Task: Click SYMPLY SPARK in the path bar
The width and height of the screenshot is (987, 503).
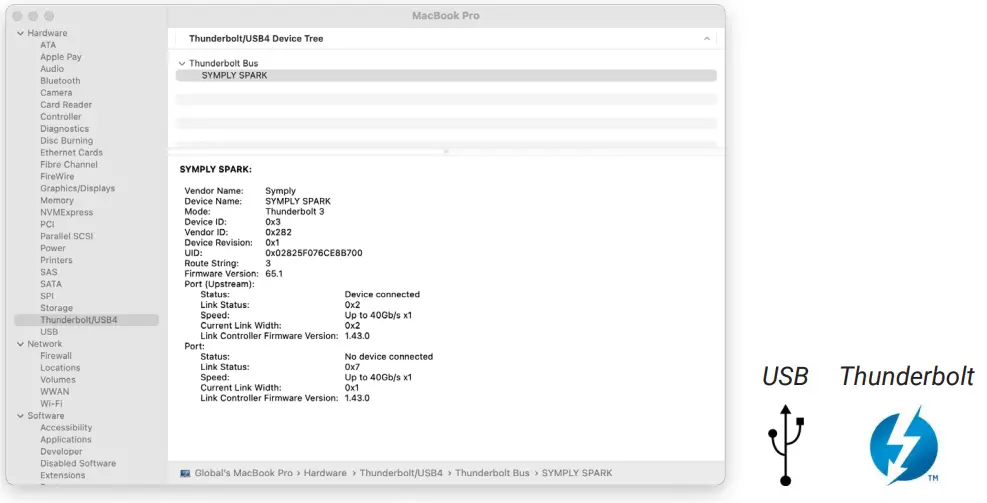Action: (577, 473)
